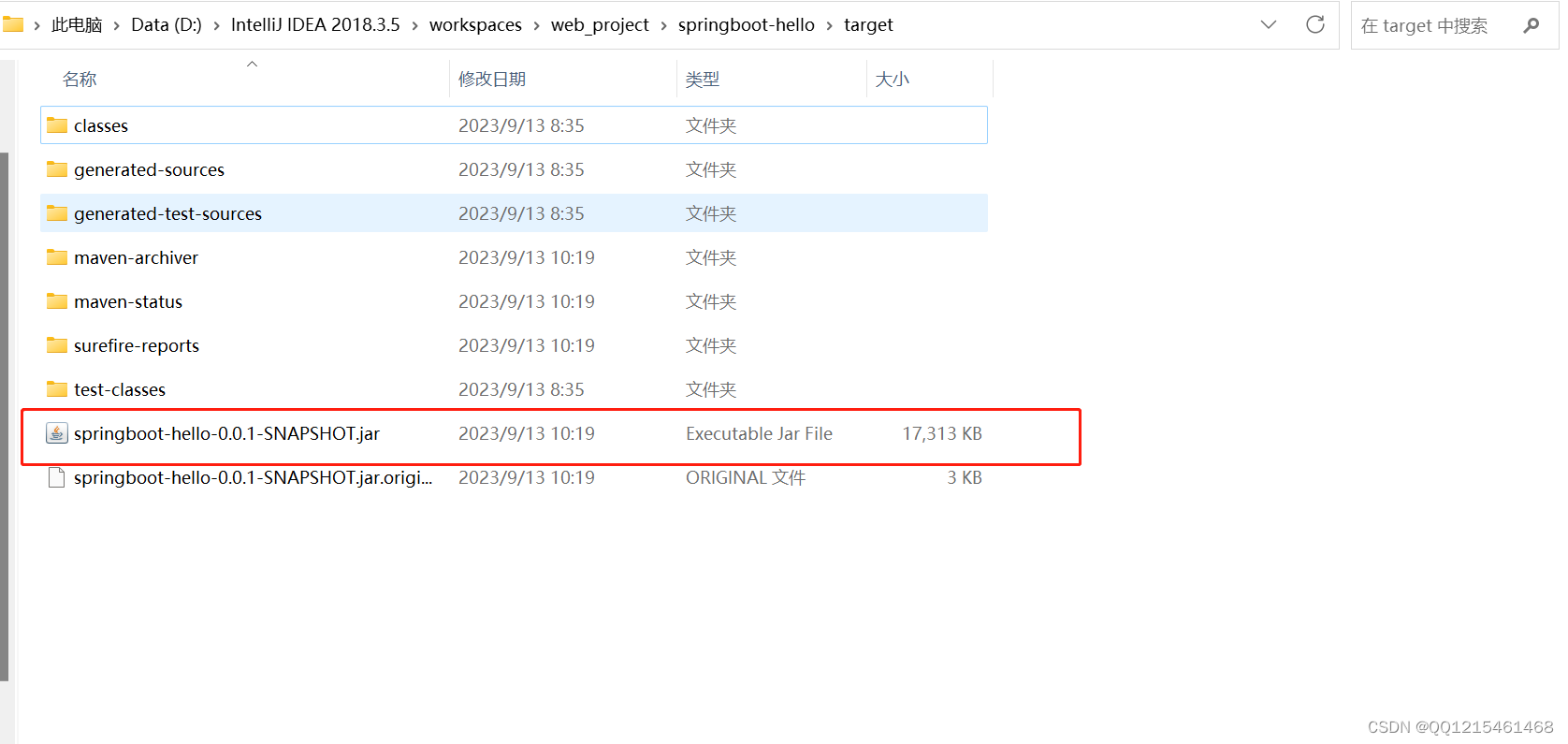Select springboot-hello-0.0.1-SNAPSHOT.jar file name
The height and width of the screenshot is (744, 1568).
tap(227, 433)
